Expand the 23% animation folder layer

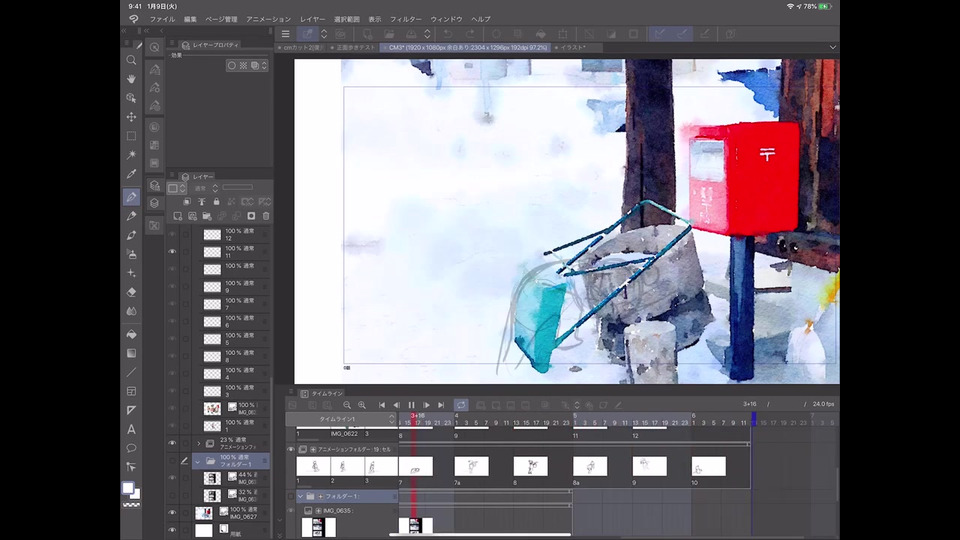pos(198,443)
